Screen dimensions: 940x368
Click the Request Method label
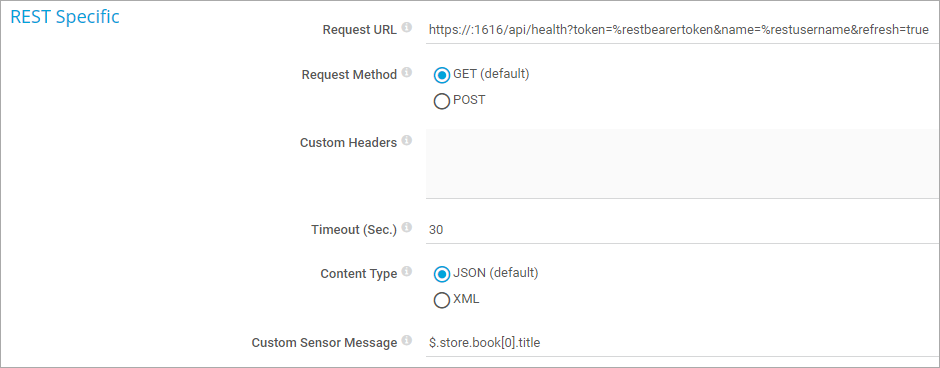350,75
